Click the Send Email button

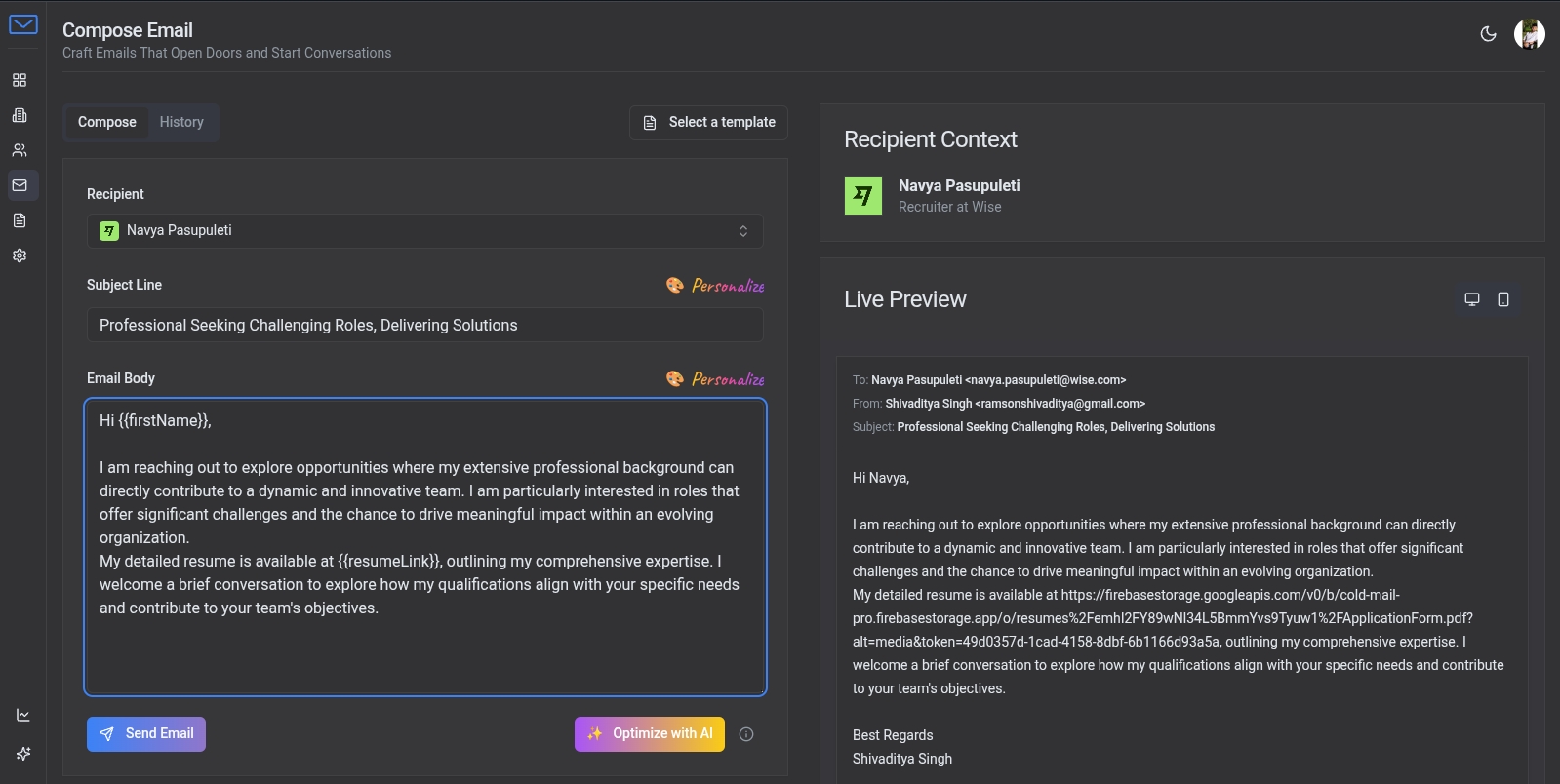(x=146, y=734)
